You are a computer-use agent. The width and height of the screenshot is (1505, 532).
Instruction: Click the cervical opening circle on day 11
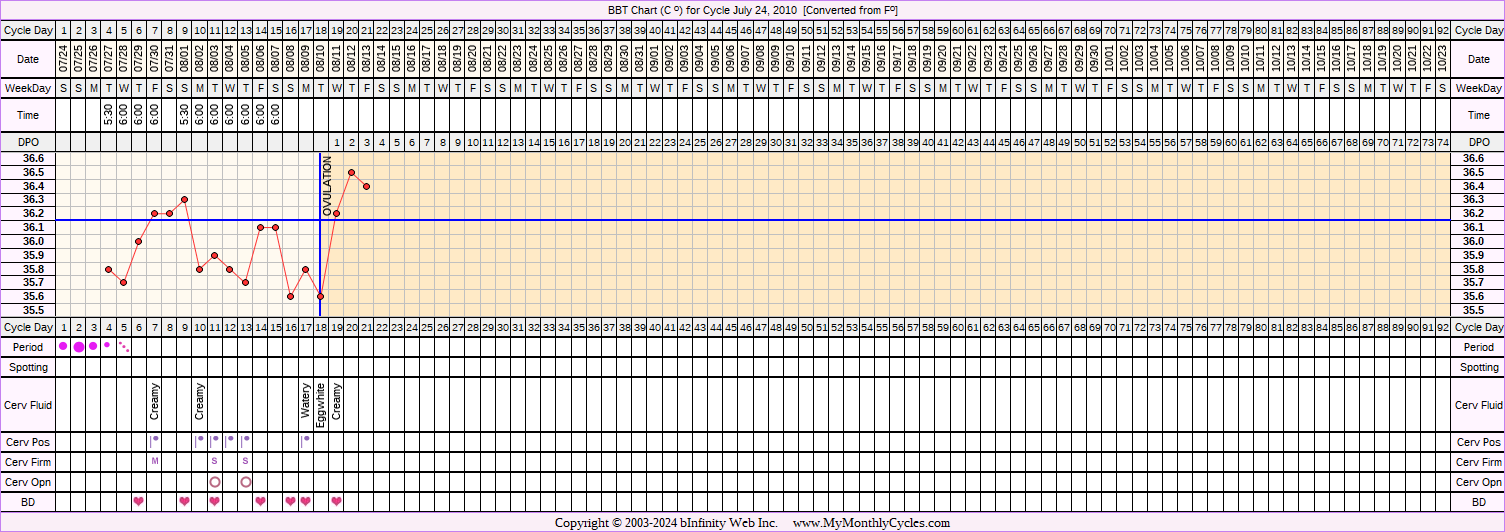coord(215,481)
